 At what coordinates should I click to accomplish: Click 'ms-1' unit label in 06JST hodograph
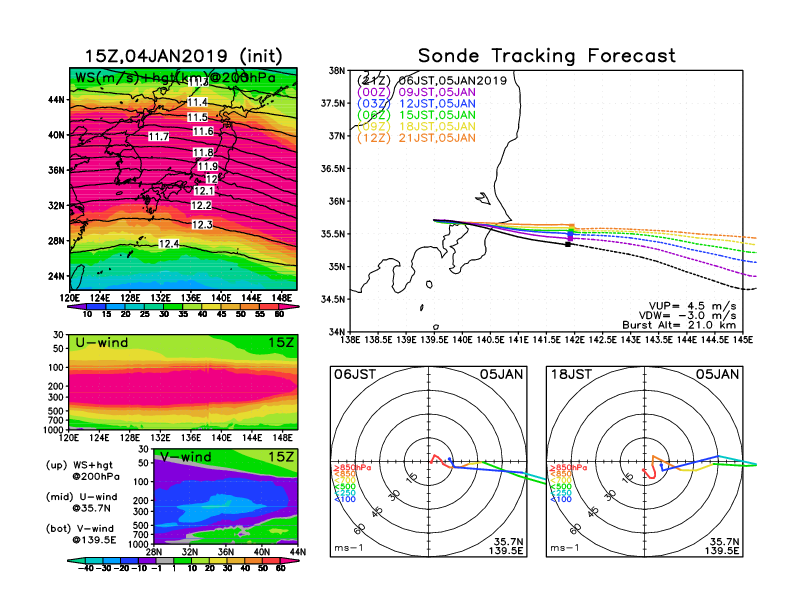[349, 548]
